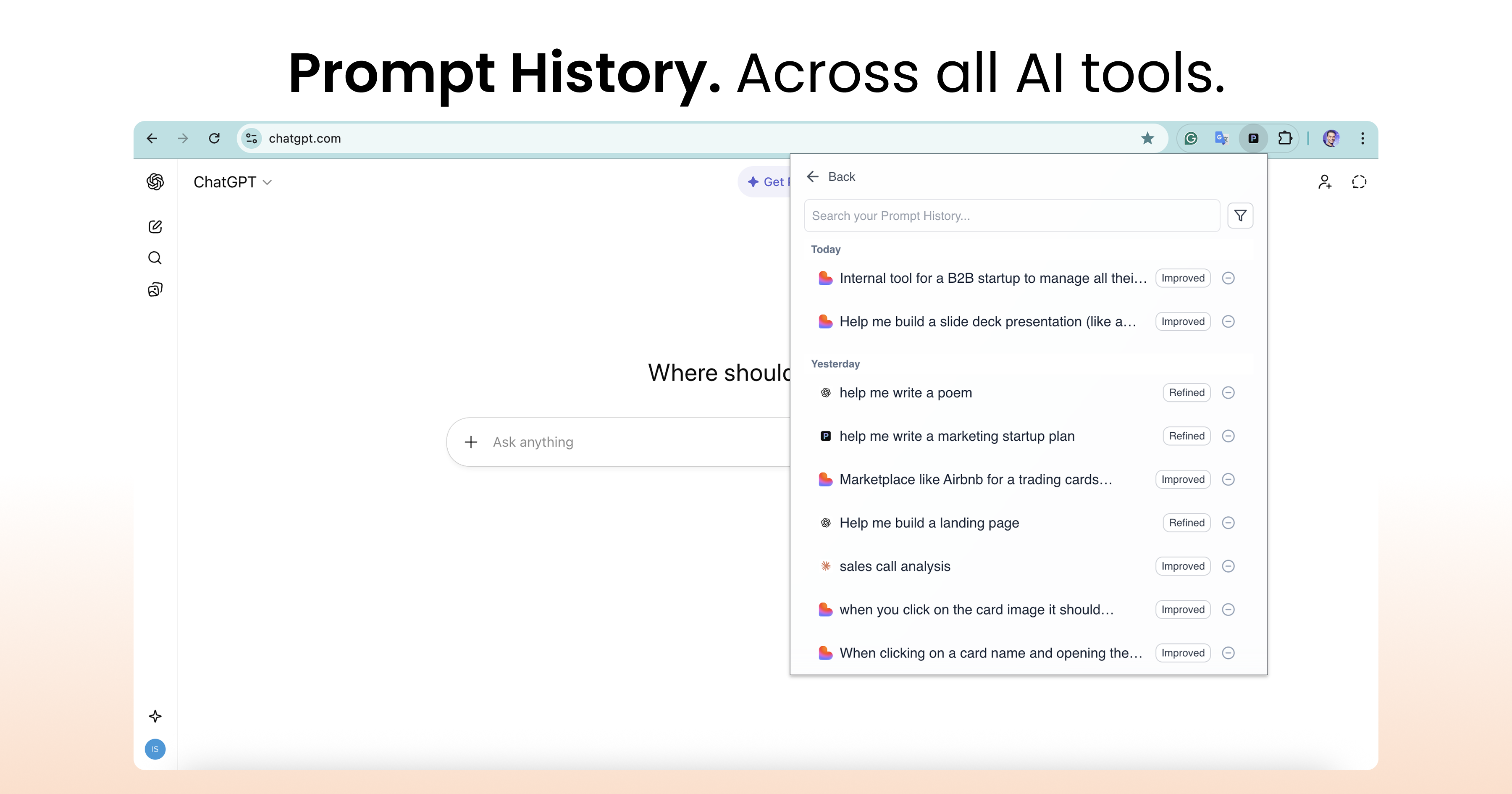The height and width of the screenshot is (794, 1512).
Task: Open the 'help me write a poem' prompt
Action: tap(905, 392)
